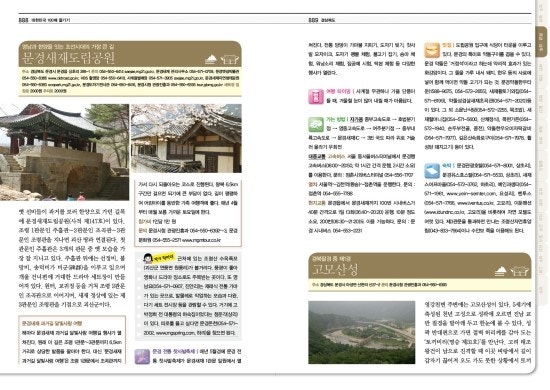550x390 pixels.
Task: Click the pink travel-season icon
Action: 316,96
